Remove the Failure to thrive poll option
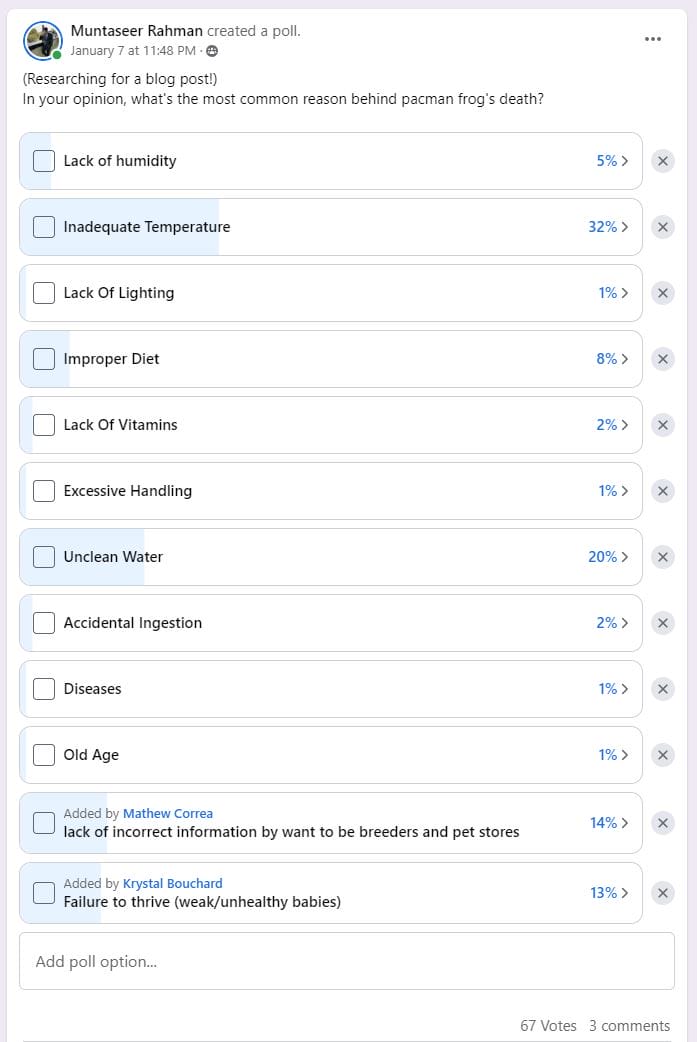This screenshot has height=1042, width=697. pyautogui.click(x=663, y=893)
